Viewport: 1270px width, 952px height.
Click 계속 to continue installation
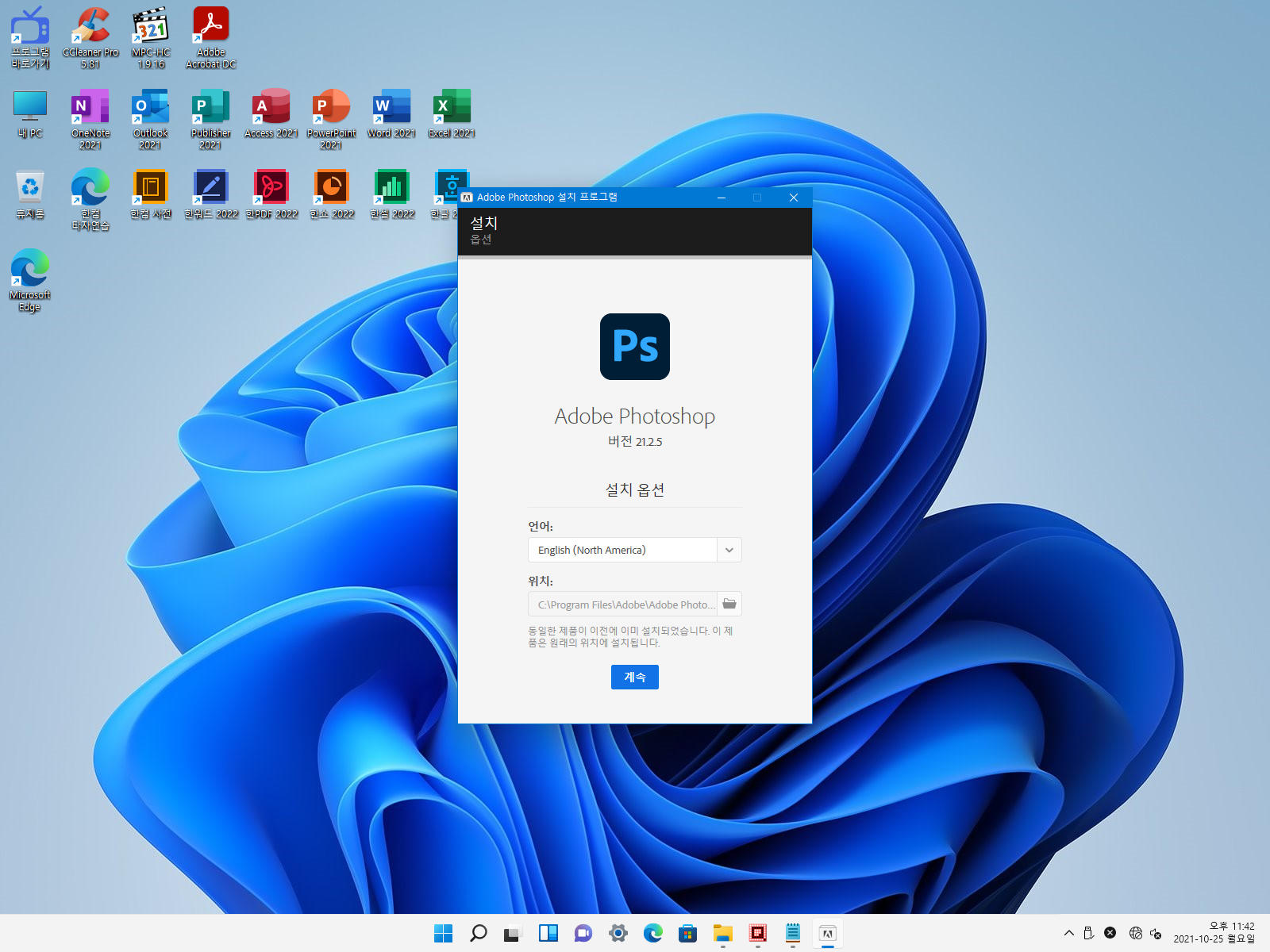[x=635, y=677]
